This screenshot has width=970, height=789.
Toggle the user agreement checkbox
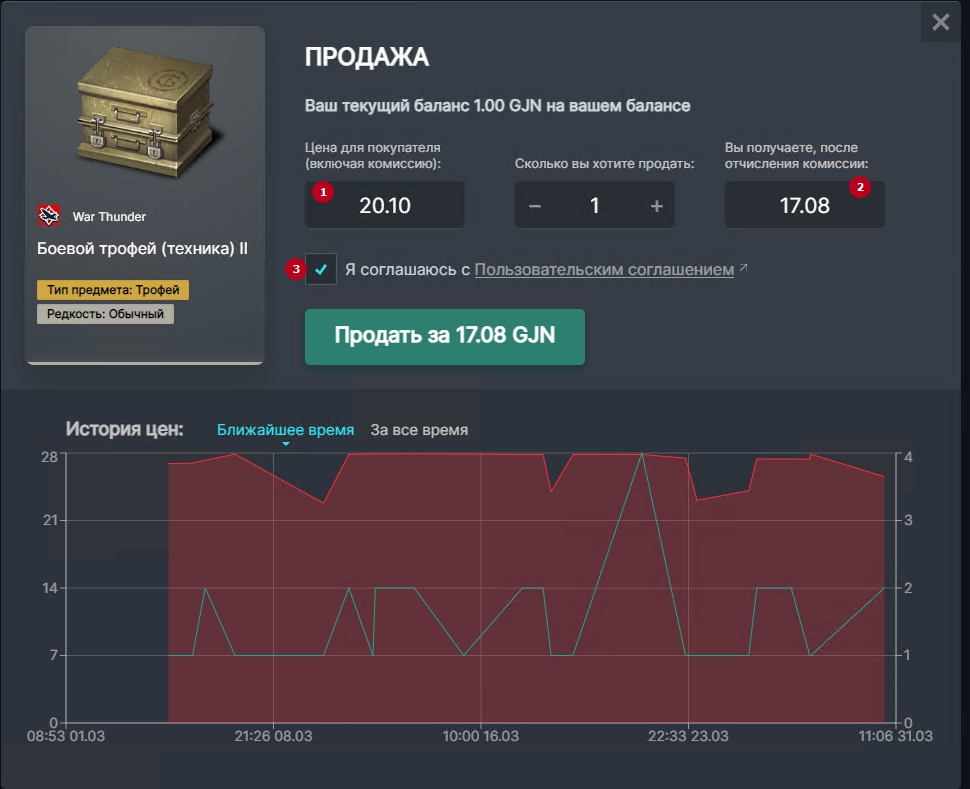click(321, 269)
